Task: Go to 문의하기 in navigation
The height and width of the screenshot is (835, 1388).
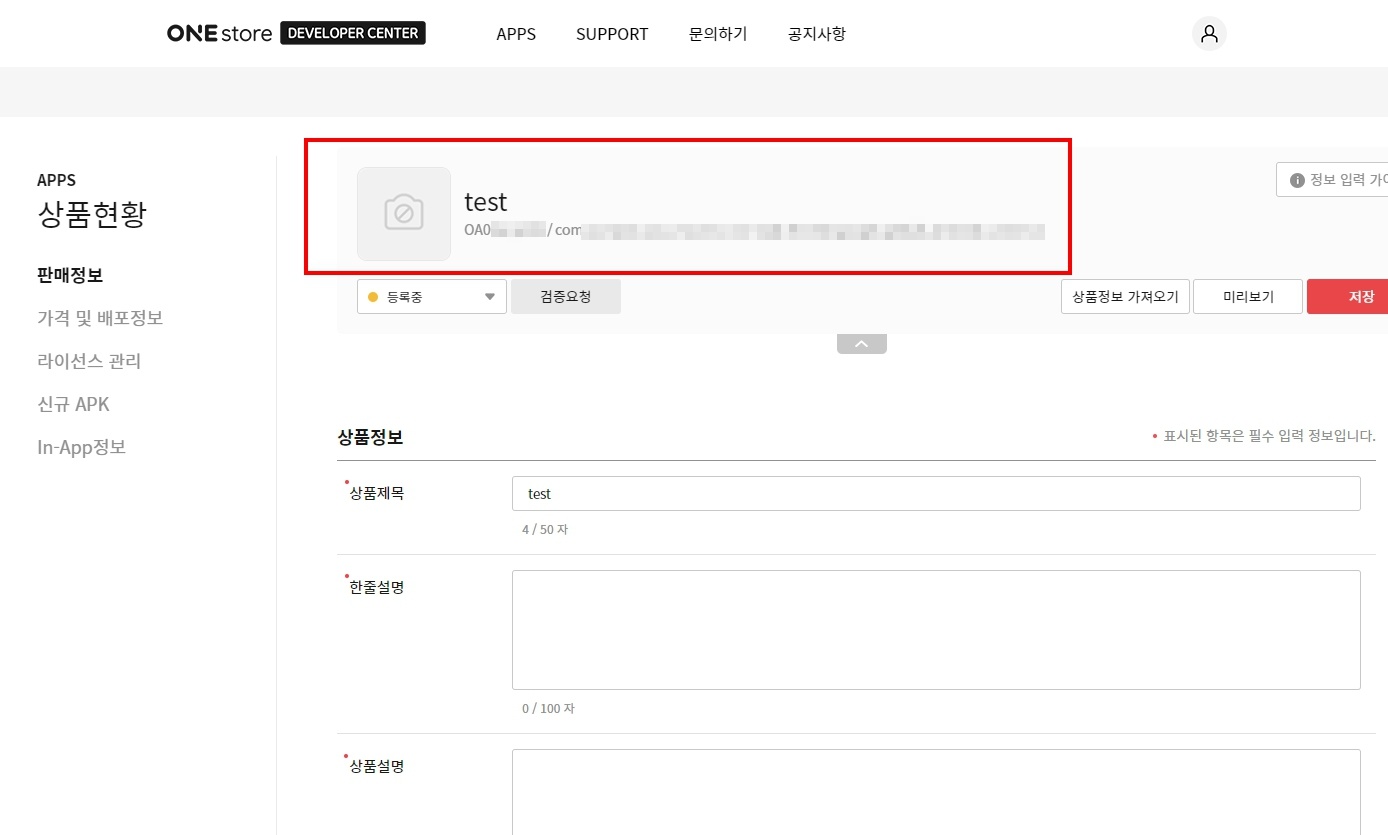Action: pos(717,34)
